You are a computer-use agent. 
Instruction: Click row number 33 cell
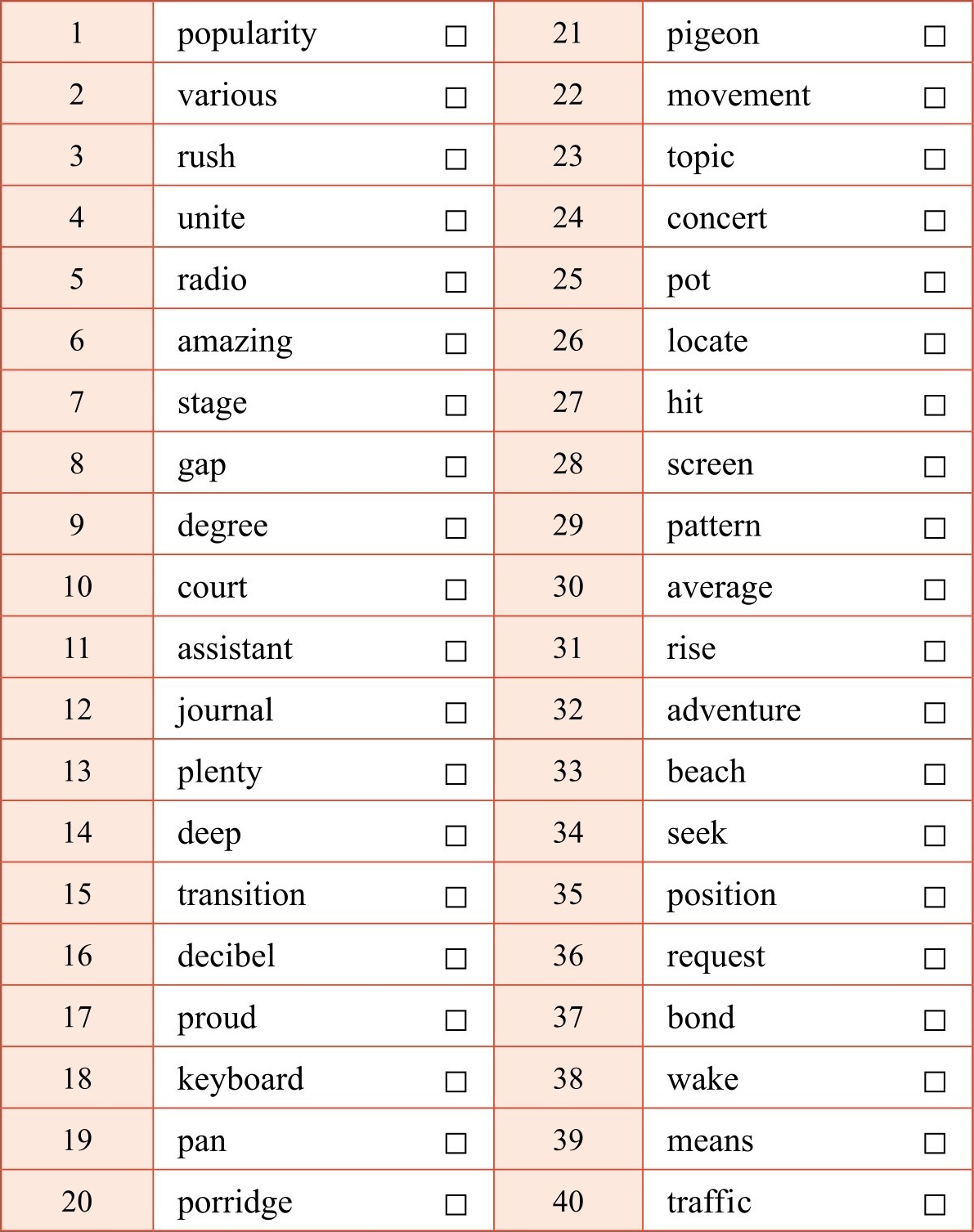(568, 771)
